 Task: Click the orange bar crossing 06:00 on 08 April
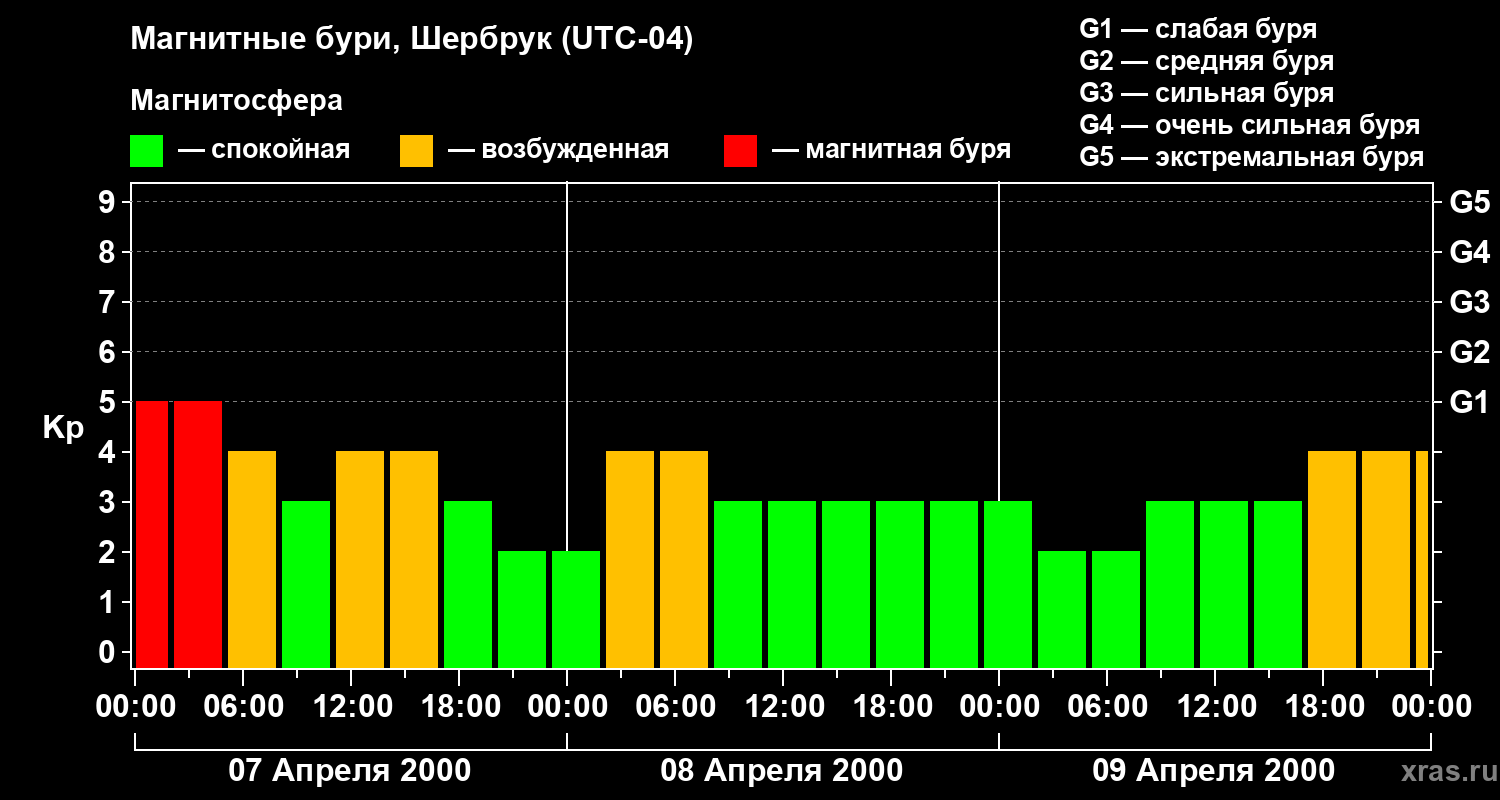pyautogui.click(x=684, y=559)
